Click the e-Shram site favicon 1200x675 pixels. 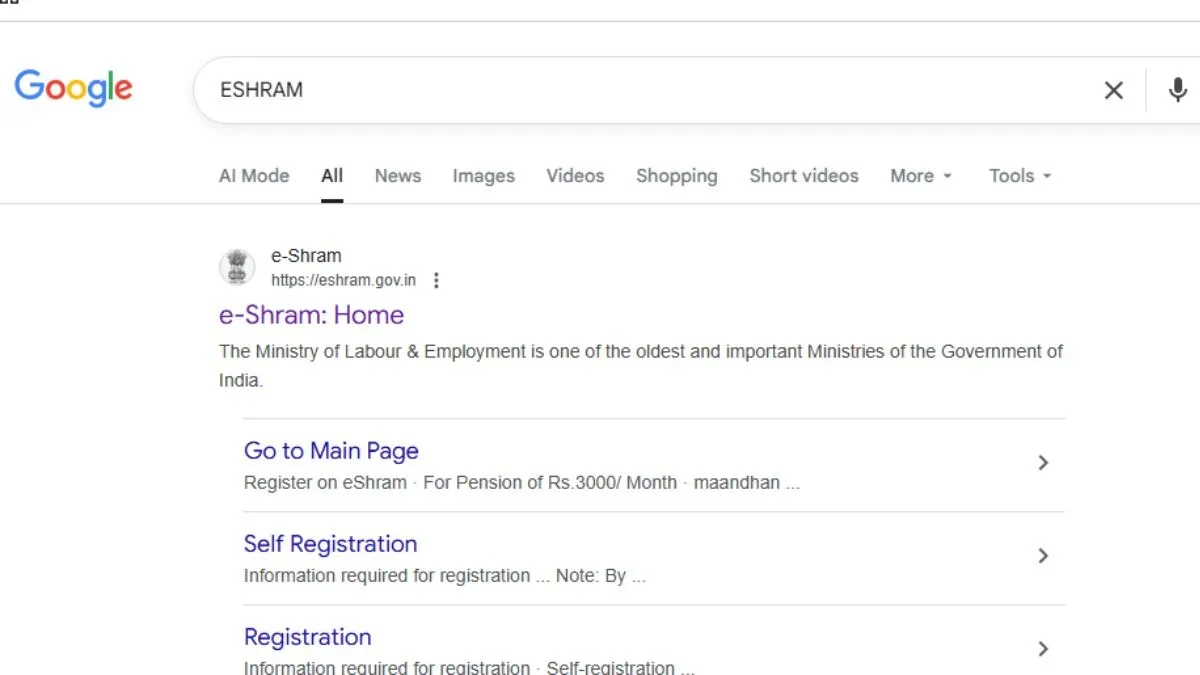coord(237,267)
